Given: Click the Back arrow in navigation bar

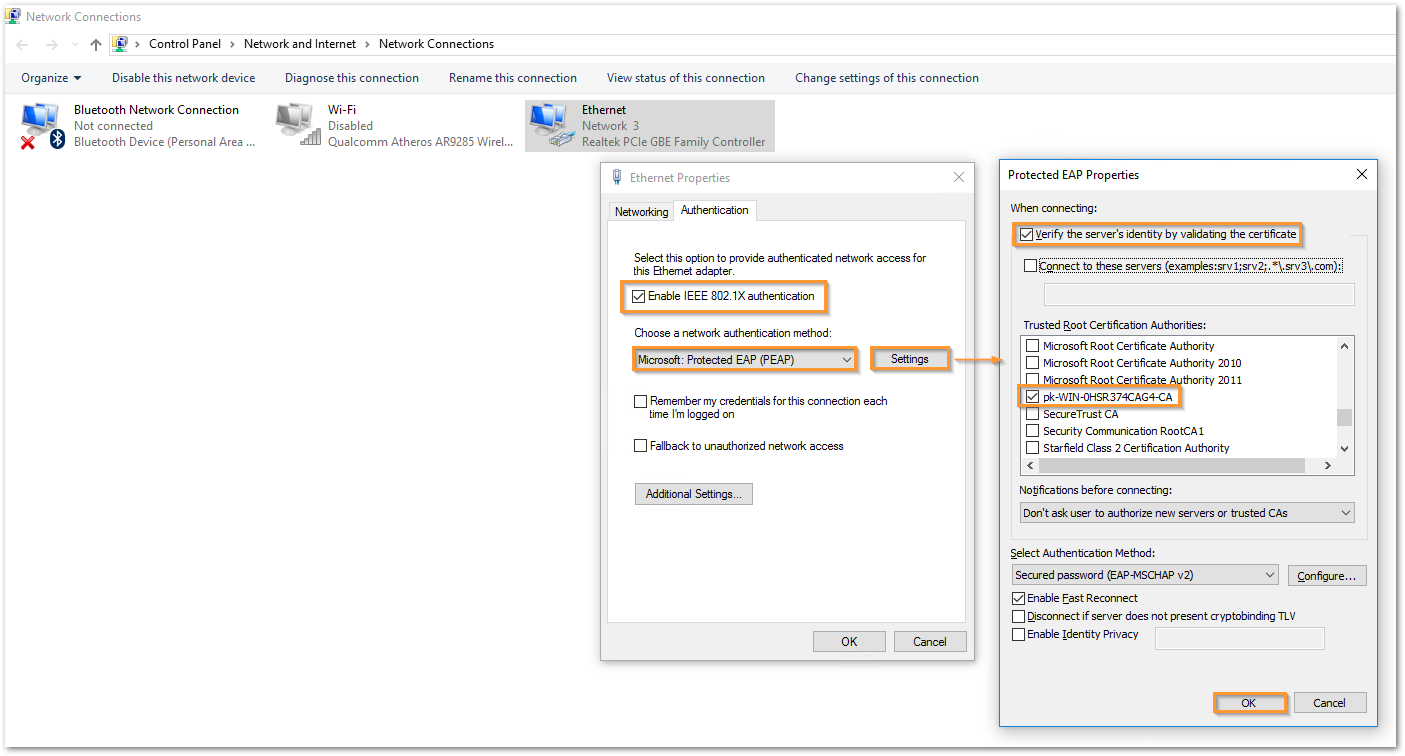Looking at the screenshot, I should [x=23, y=45].
